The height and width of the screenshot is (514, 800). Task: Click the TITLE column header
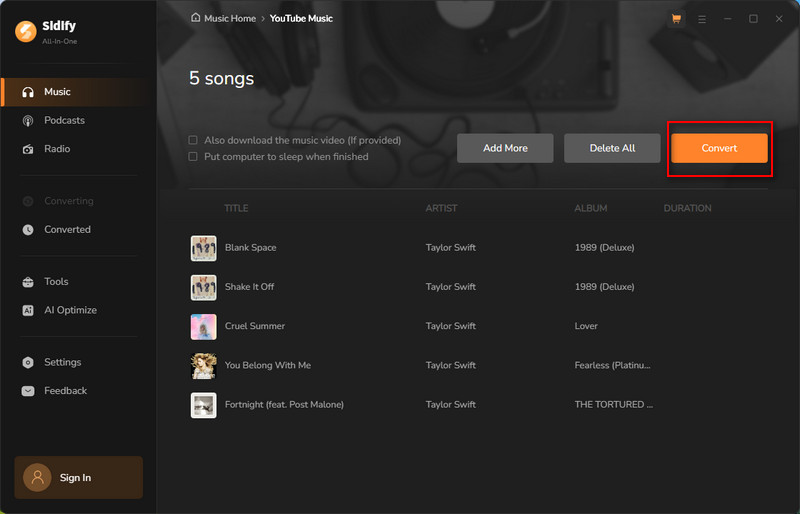tap(236, 208)
